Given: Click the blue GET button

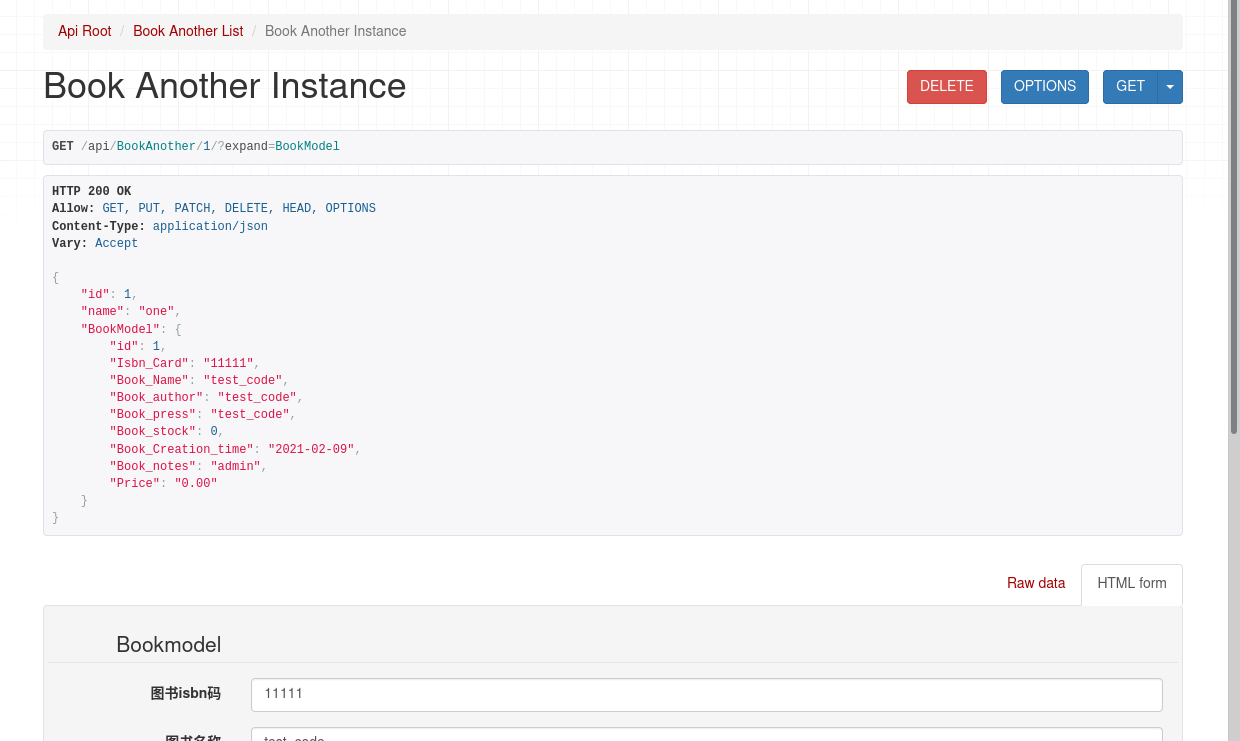Looking at the screenshot, I should [x=1130, y=87].
